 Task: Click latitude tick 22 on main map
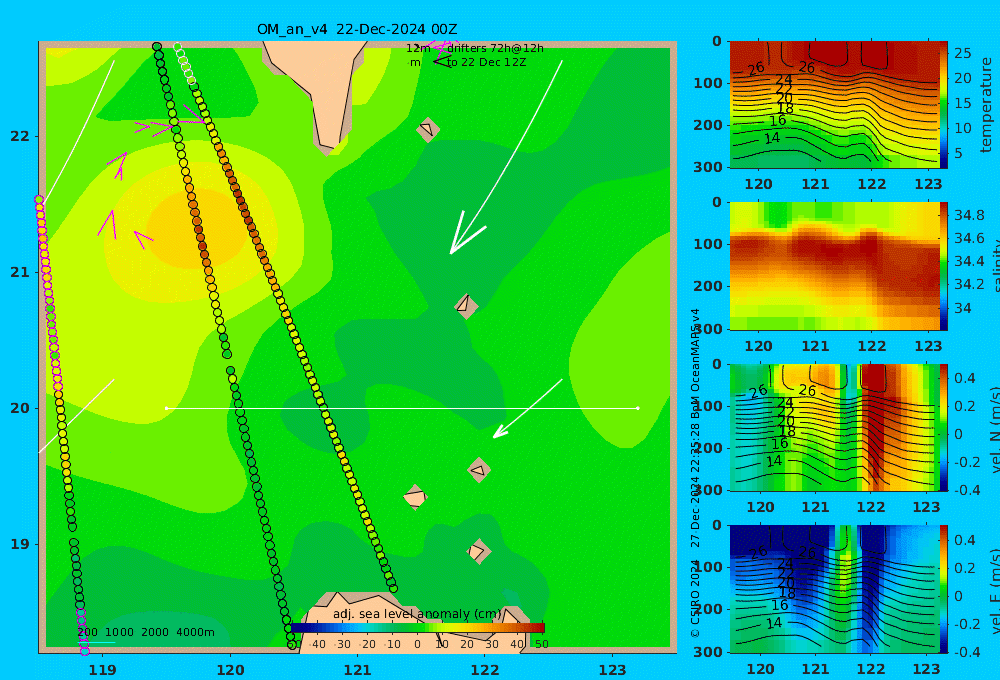click(20, 136)
